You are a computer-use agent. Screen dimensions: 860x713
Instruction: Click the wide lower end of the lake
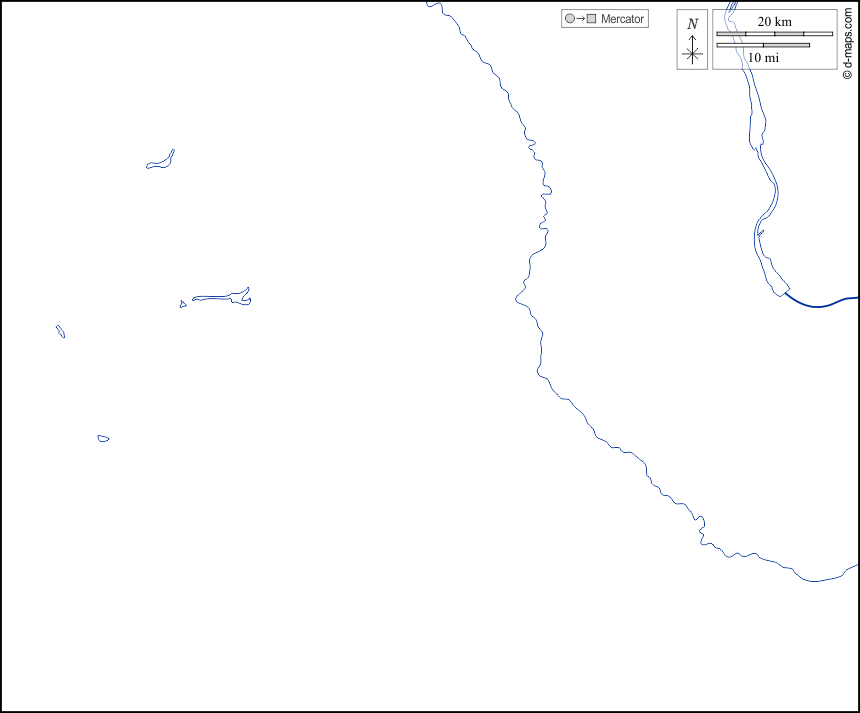772,274
